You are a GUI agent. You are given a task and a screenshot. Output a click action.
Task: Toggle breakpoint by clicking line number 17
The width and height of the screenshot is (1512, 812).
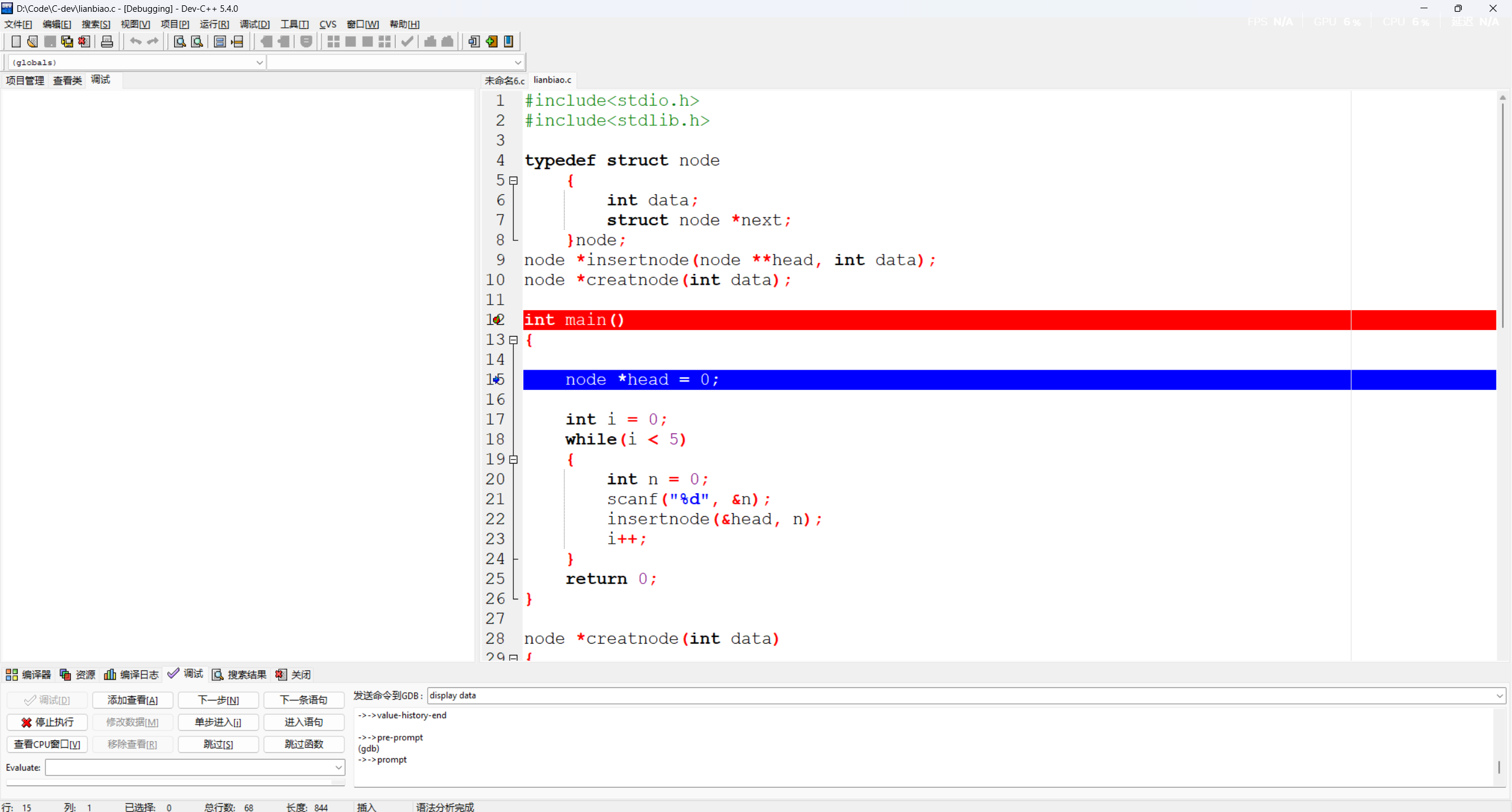click(x=495, y=419)
